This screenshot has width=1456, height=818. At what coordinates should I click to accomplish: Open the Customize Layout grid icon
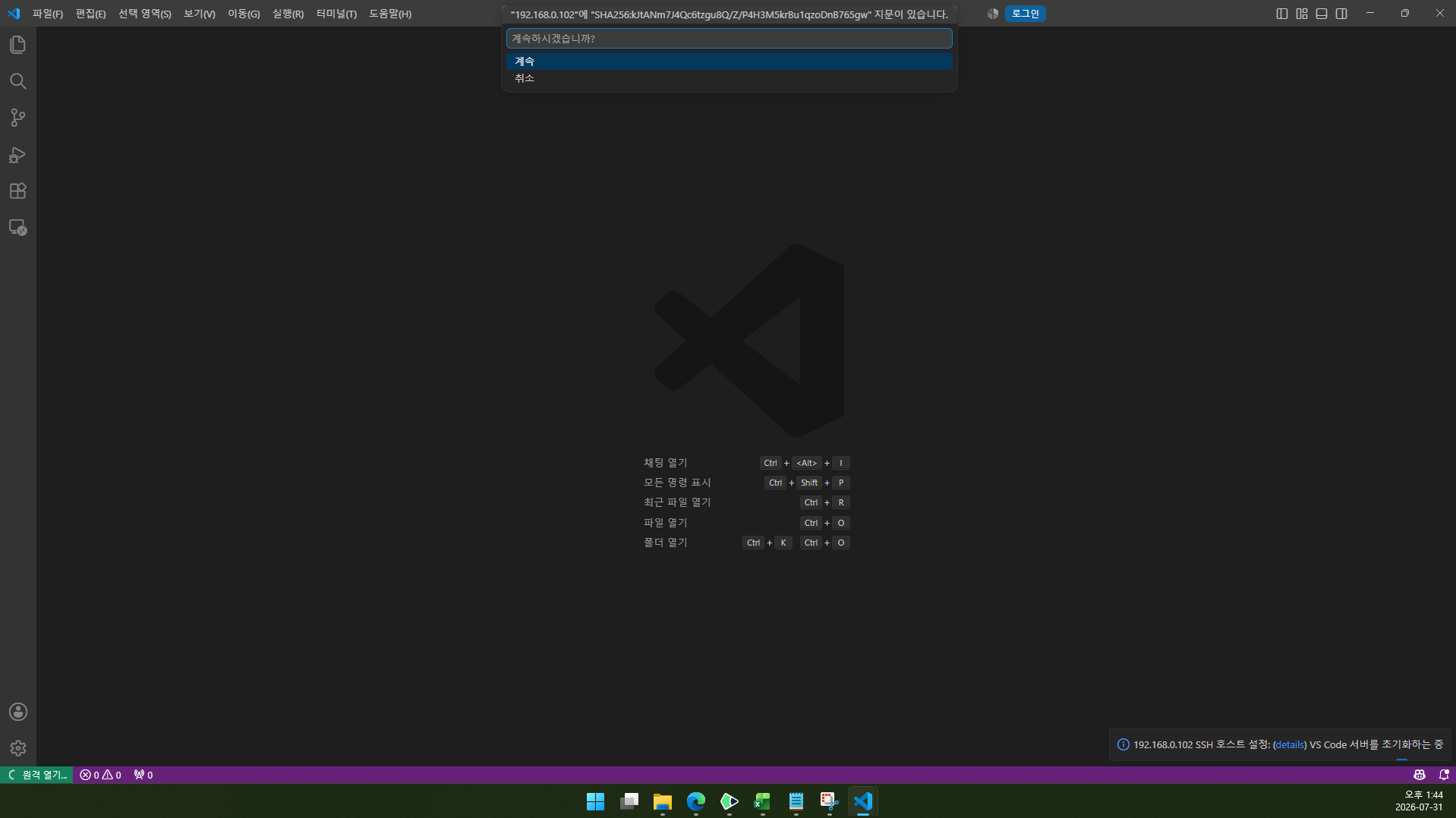[x=1302, y=14]
